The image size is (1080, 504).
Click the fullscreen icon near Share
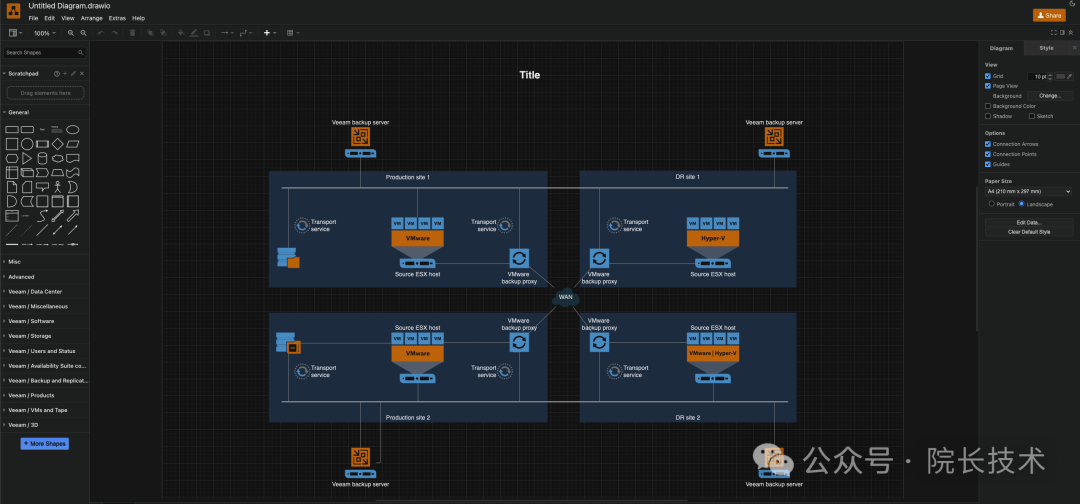pos(1053,32)
